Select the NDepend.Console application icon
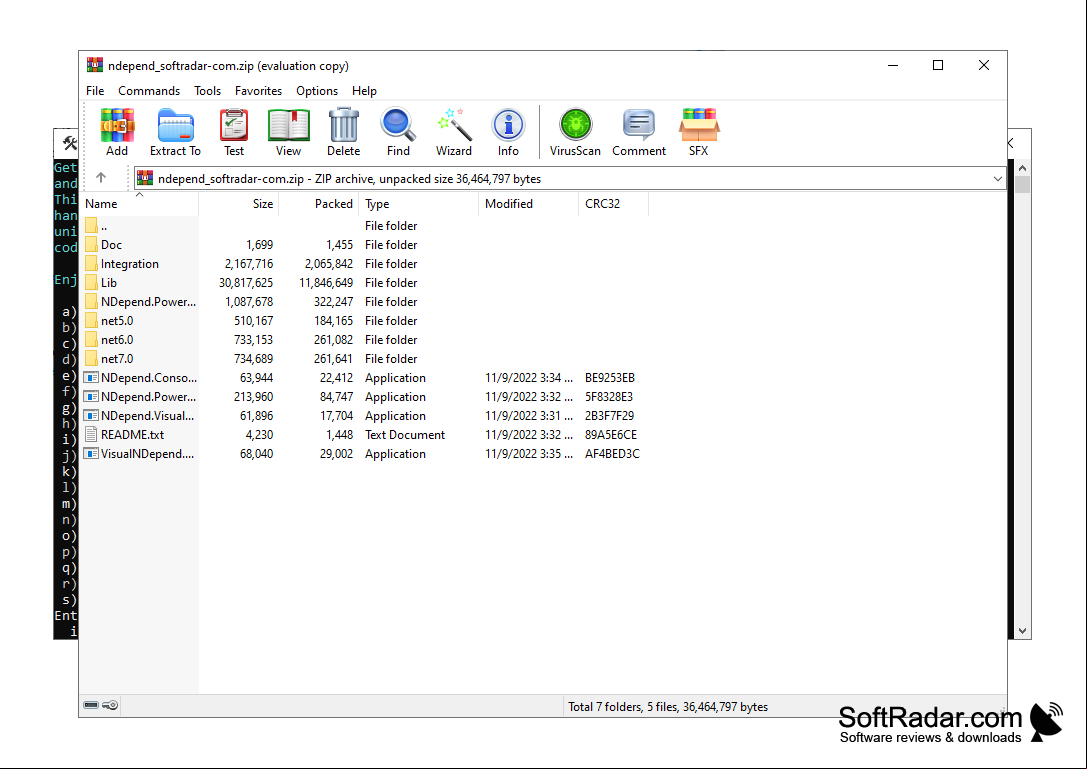Image resolution: width=1087 pixels, height=769 pixels. tap(91, 377)
